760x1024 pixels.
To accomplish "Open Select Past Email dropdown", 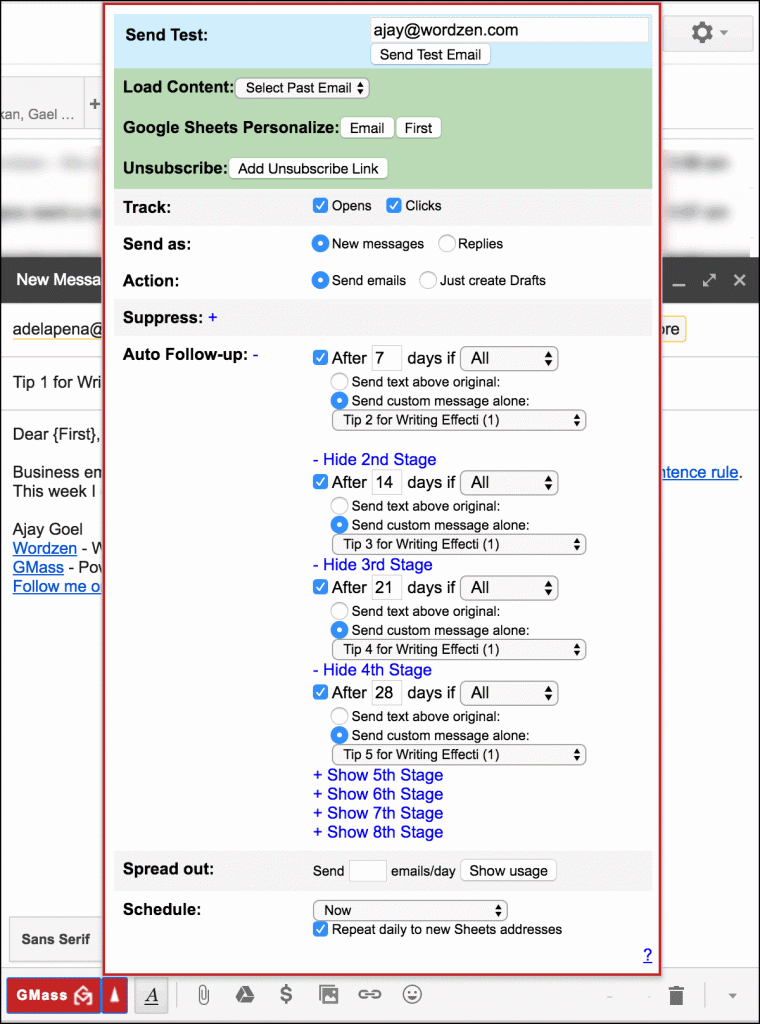I will (x=302, y=88).
